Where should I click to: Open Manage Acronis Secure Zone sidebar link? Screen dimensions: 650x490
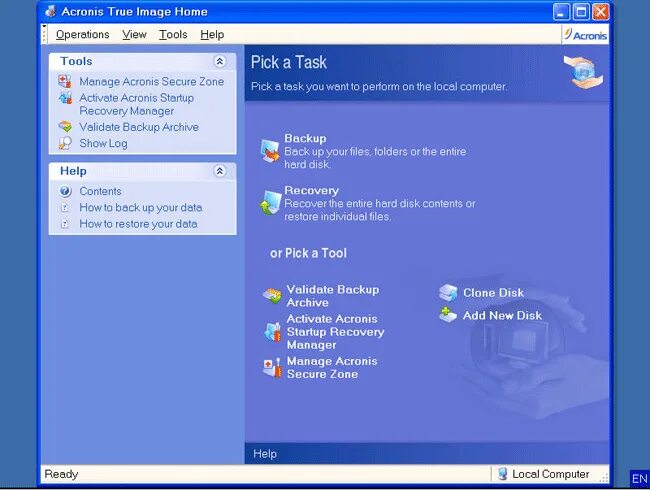(152, 82)
